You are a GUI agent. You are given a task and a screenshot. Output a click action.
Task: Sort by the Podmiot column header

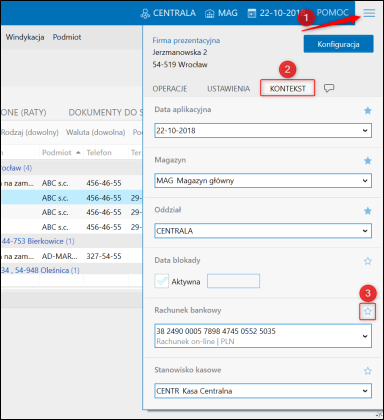57,153
